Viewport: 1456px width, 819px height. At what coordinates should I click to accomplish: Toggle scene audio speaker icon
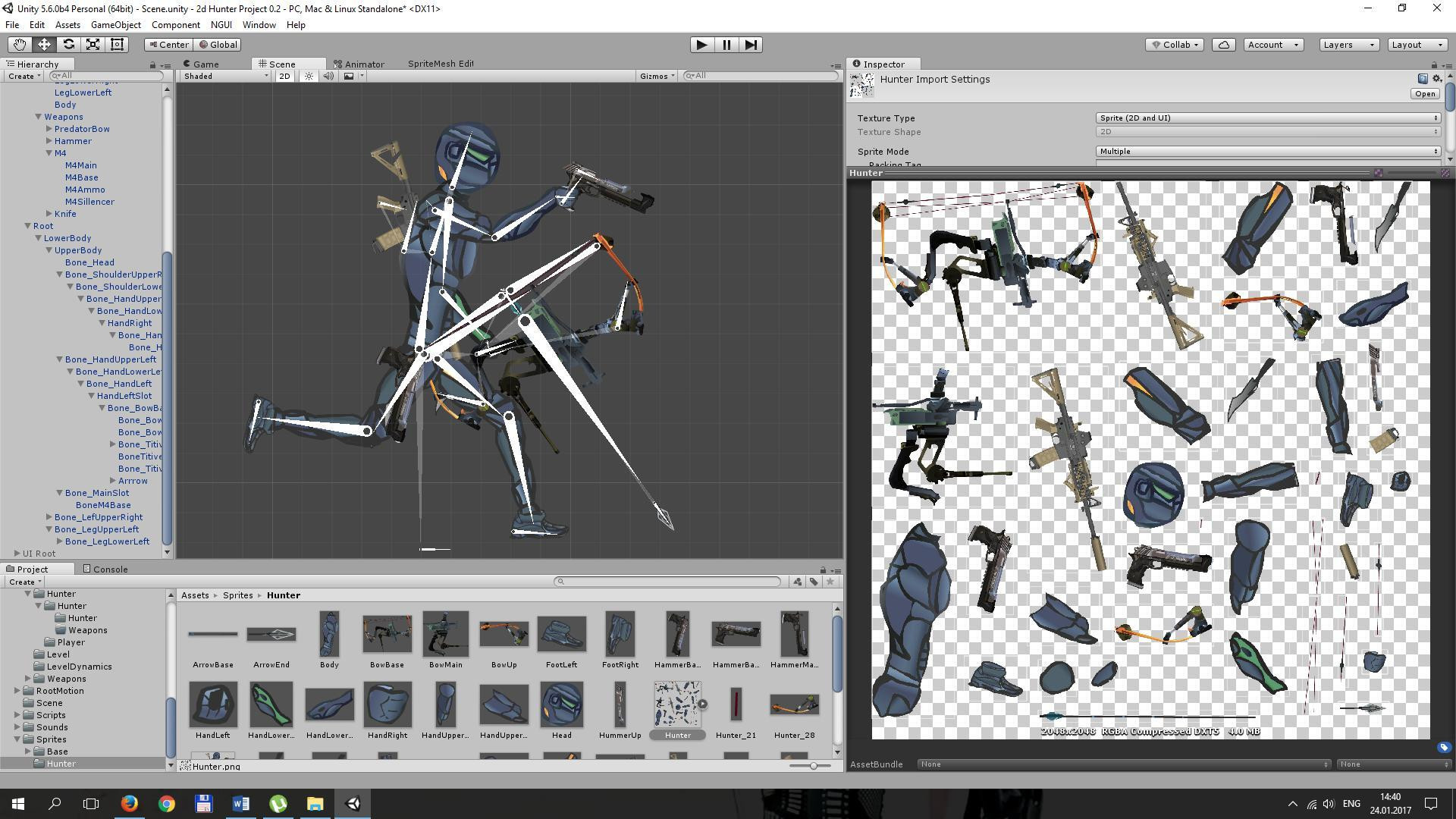coord(328,76)
